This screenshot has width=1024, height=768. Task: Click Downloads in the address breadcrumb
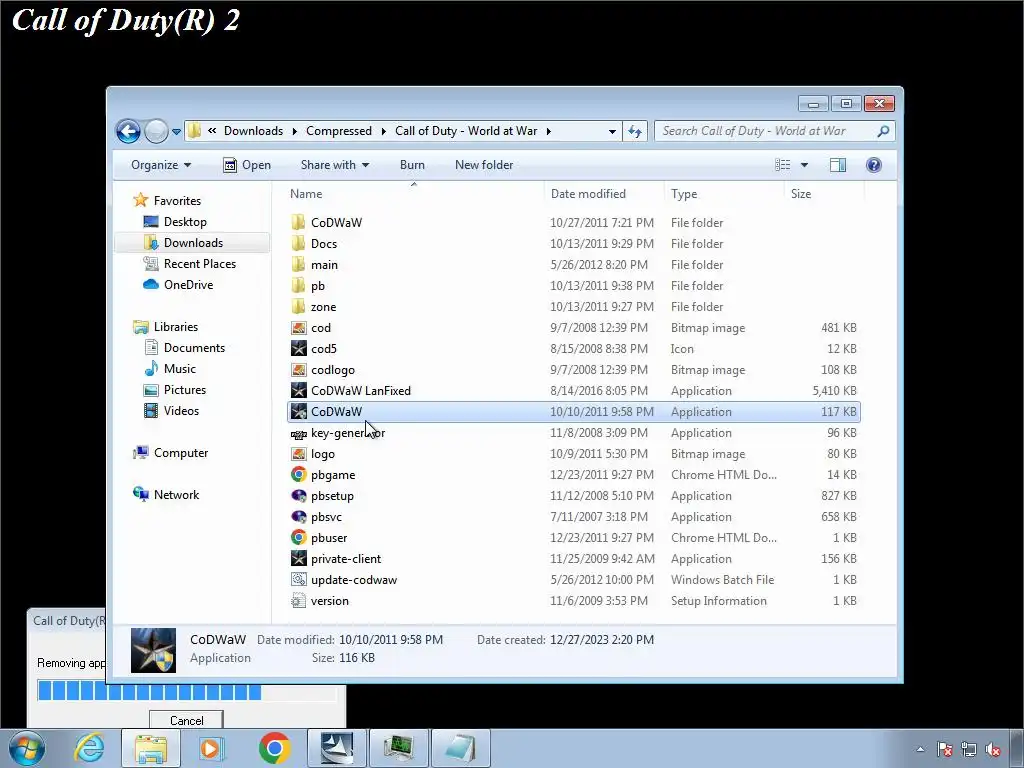point(253,131)
